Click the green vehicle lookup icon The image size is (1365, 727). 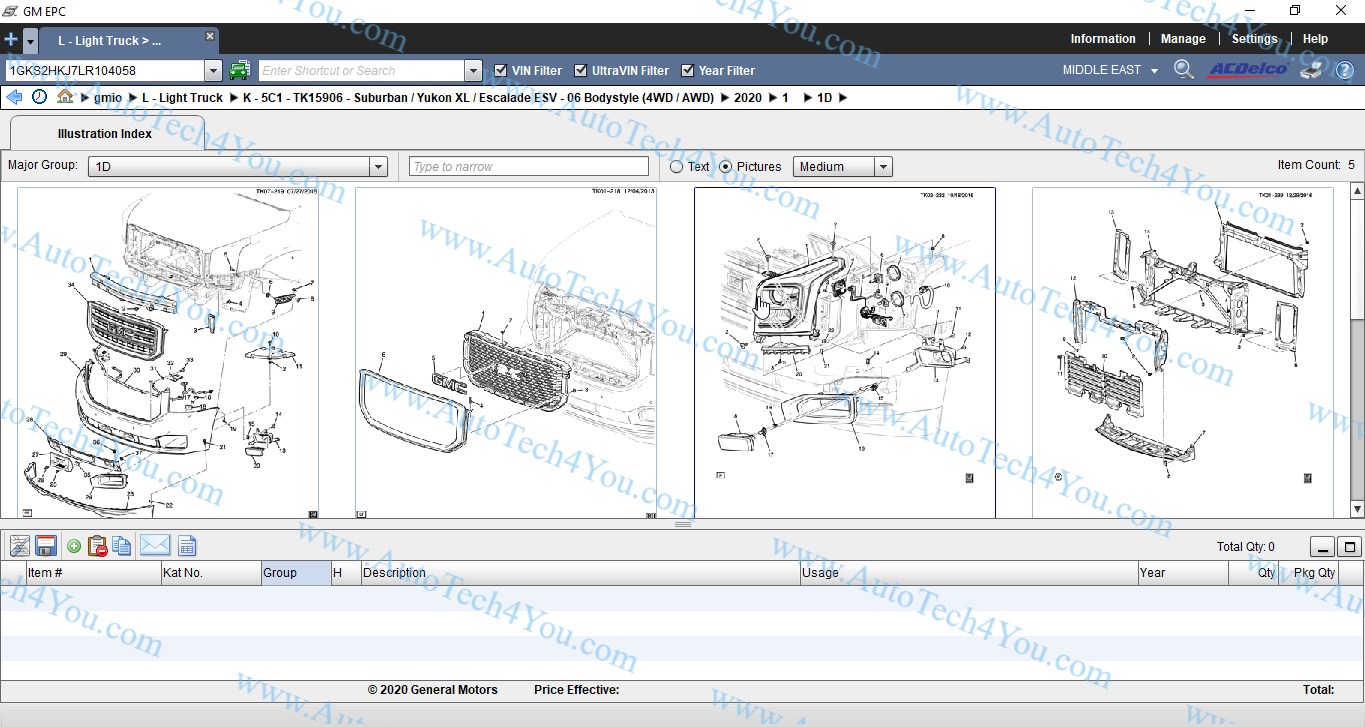[x=239, y=70]
